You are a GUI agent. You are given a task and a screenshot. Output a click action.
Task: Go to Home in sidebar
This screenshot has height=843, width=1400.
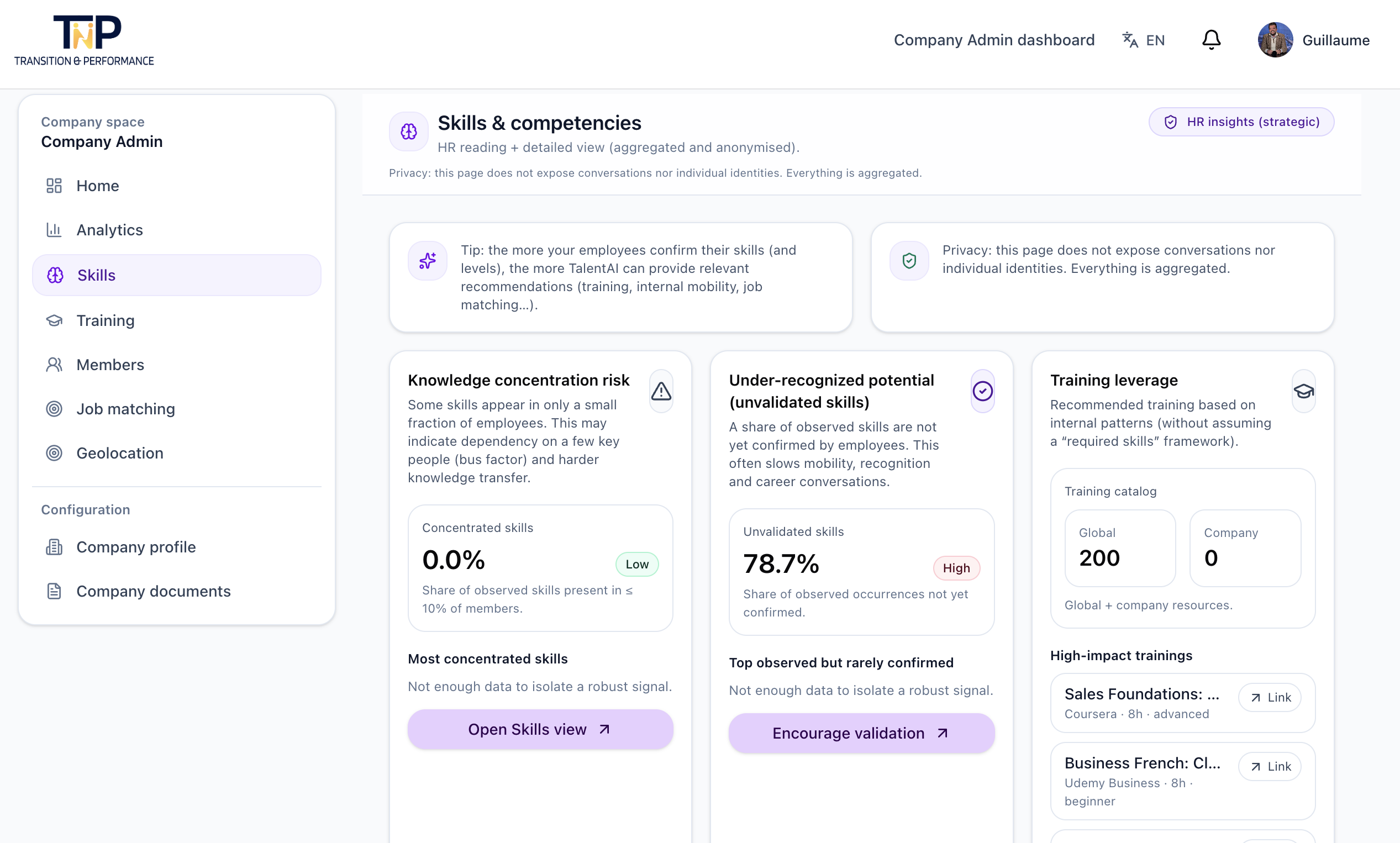pyautogui.click(x=97, y=186)
